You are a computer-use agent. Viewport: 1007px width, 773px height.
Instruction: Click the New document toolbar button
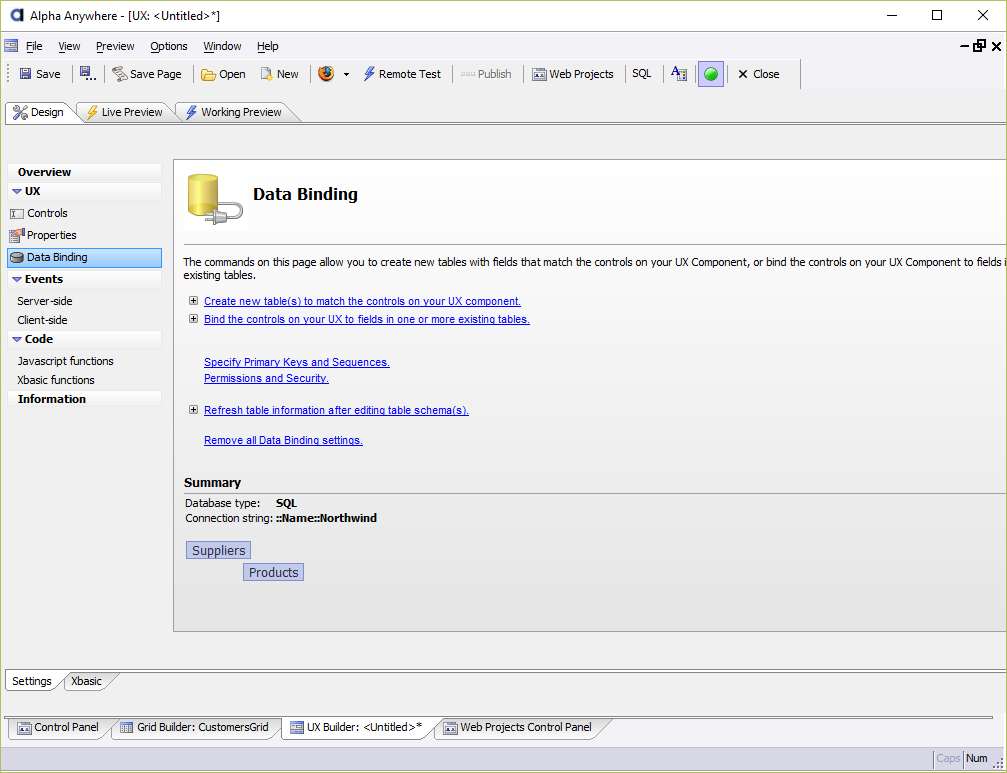click(x=279, y=74)
